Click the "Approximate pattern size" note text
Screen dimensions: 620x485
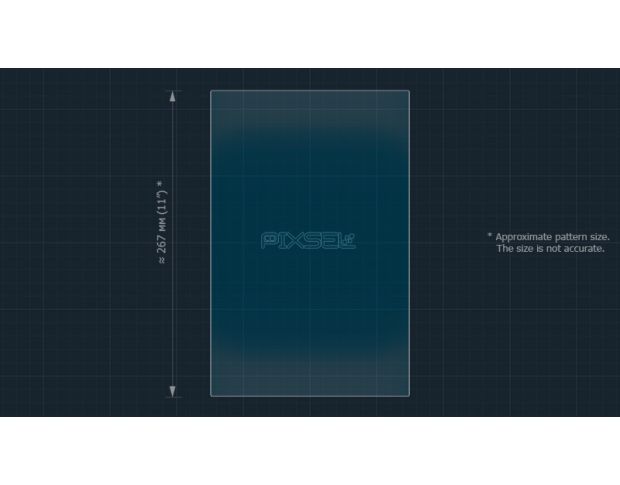tap(551, 237)
